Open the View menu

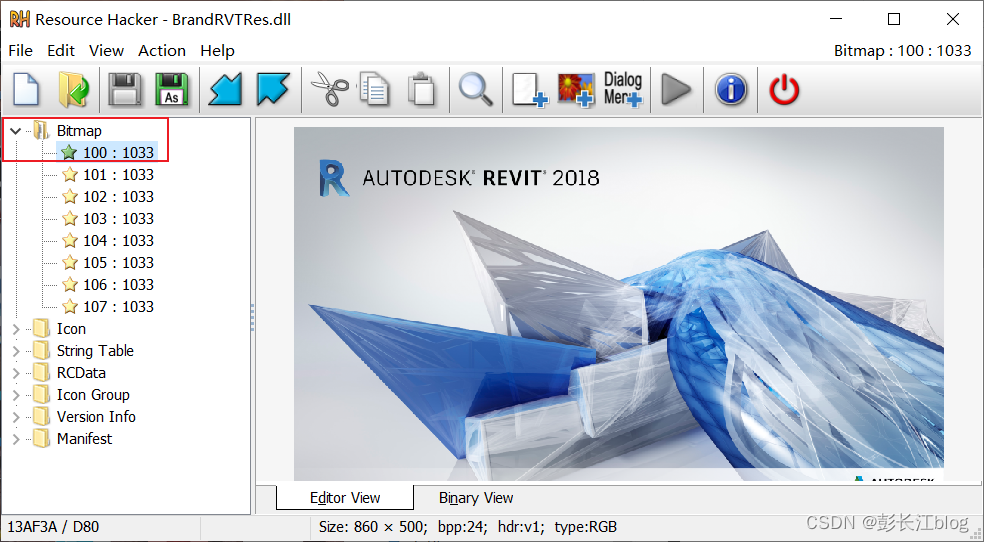pos(107,51)
